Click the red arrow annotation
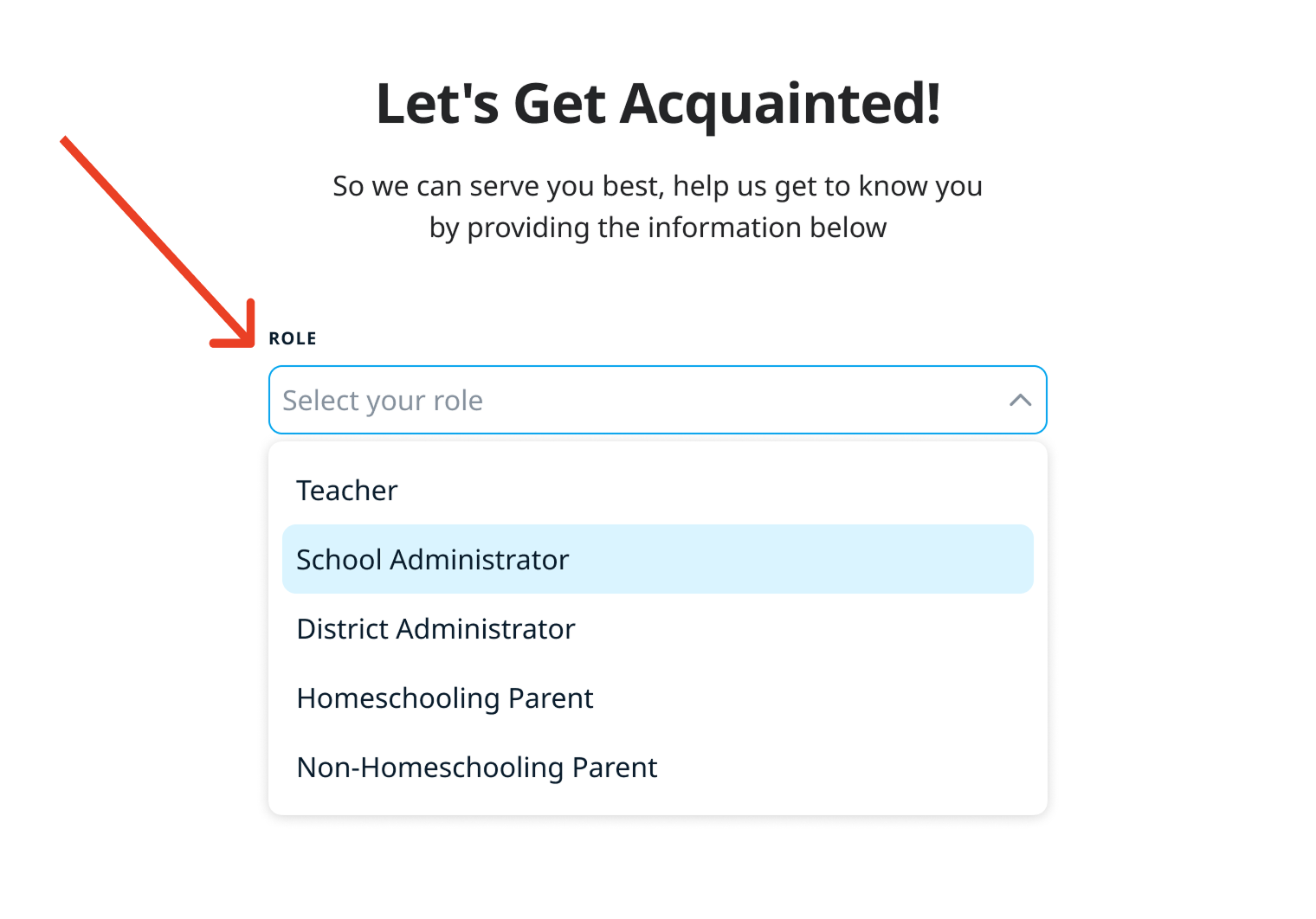The height and width of the screenshot is (919, 1316). (156, 241)
